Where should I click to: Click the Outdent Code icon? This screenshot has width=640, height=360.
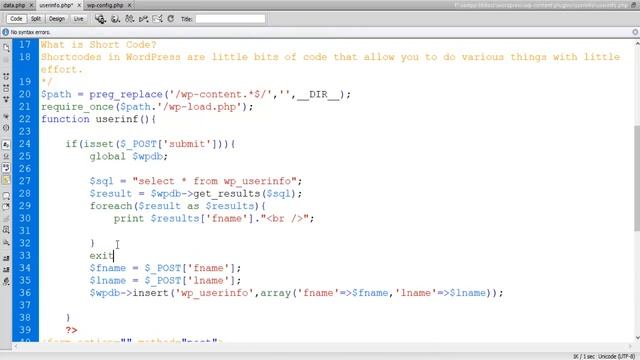coord(6,270)
